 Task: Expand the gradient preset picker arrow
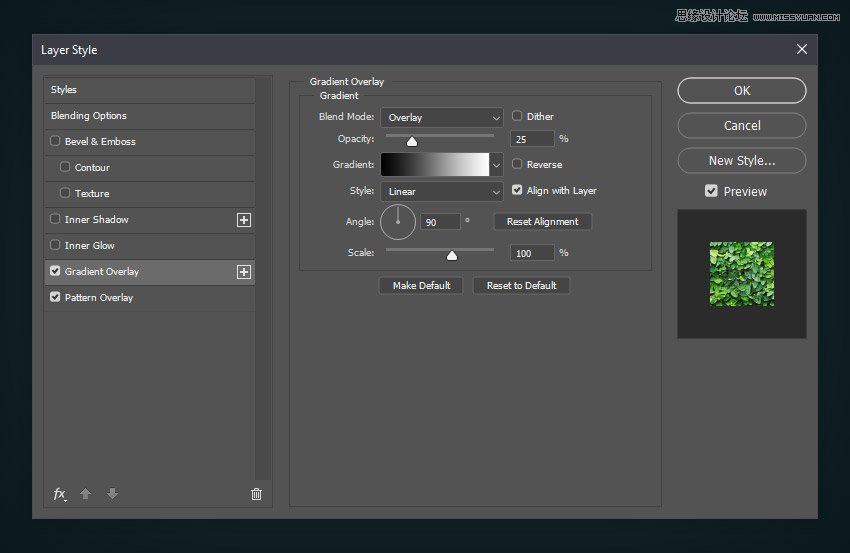tap(496, 165)
